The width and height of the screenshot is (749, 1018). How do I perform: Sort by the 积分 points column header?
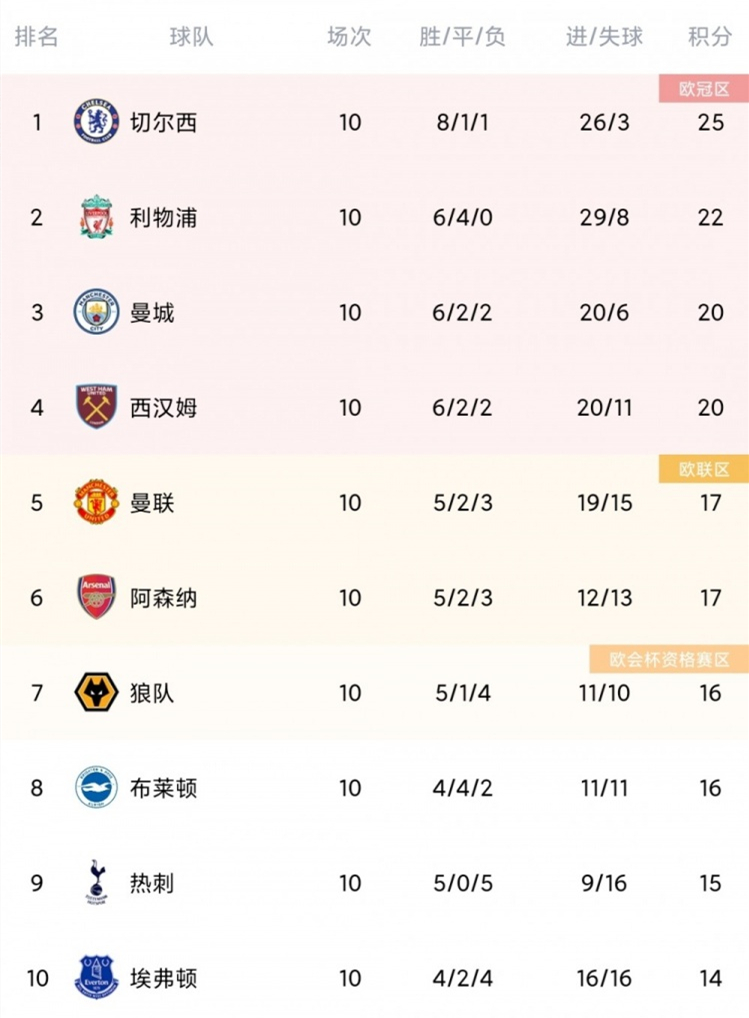coord(710,37)
